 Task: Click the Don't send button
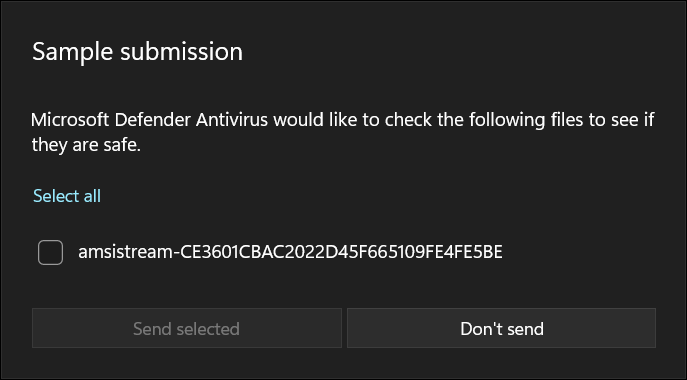click(501, 328)
